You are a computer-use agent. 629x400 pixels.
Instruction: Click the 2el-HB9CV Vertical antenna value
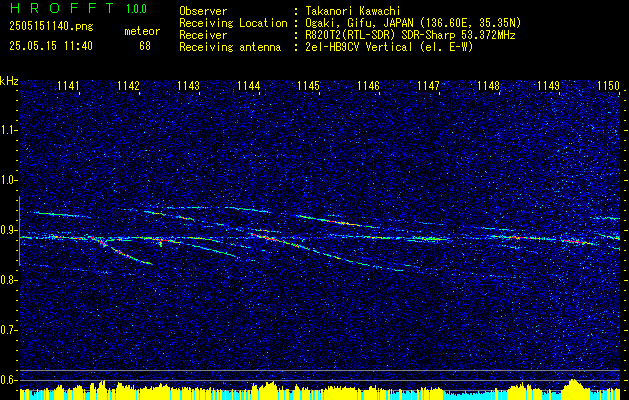pyautogui.click(x=390, y=47)
